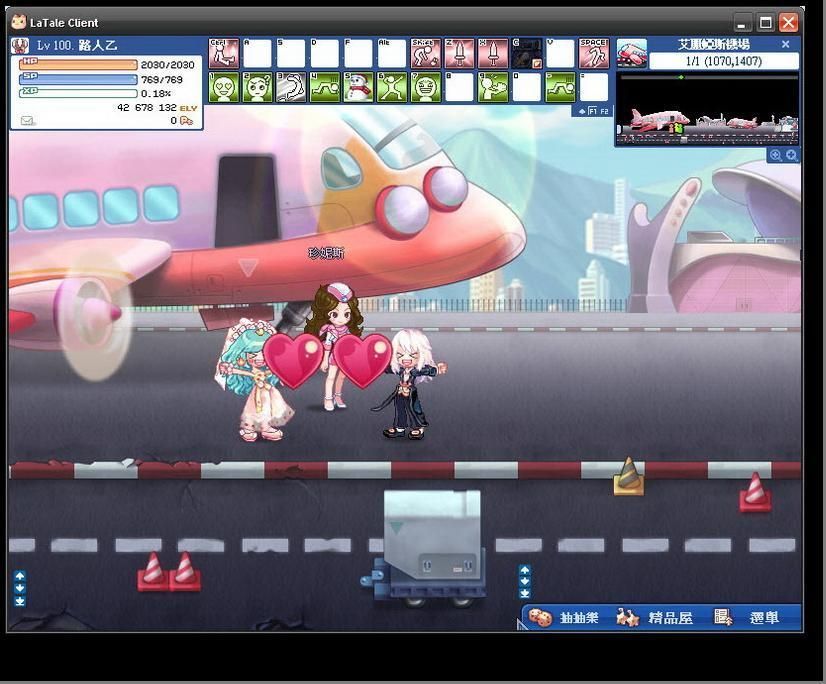Play the kneeling emote in slot P
Screen dimensions: 826x684
560,87
